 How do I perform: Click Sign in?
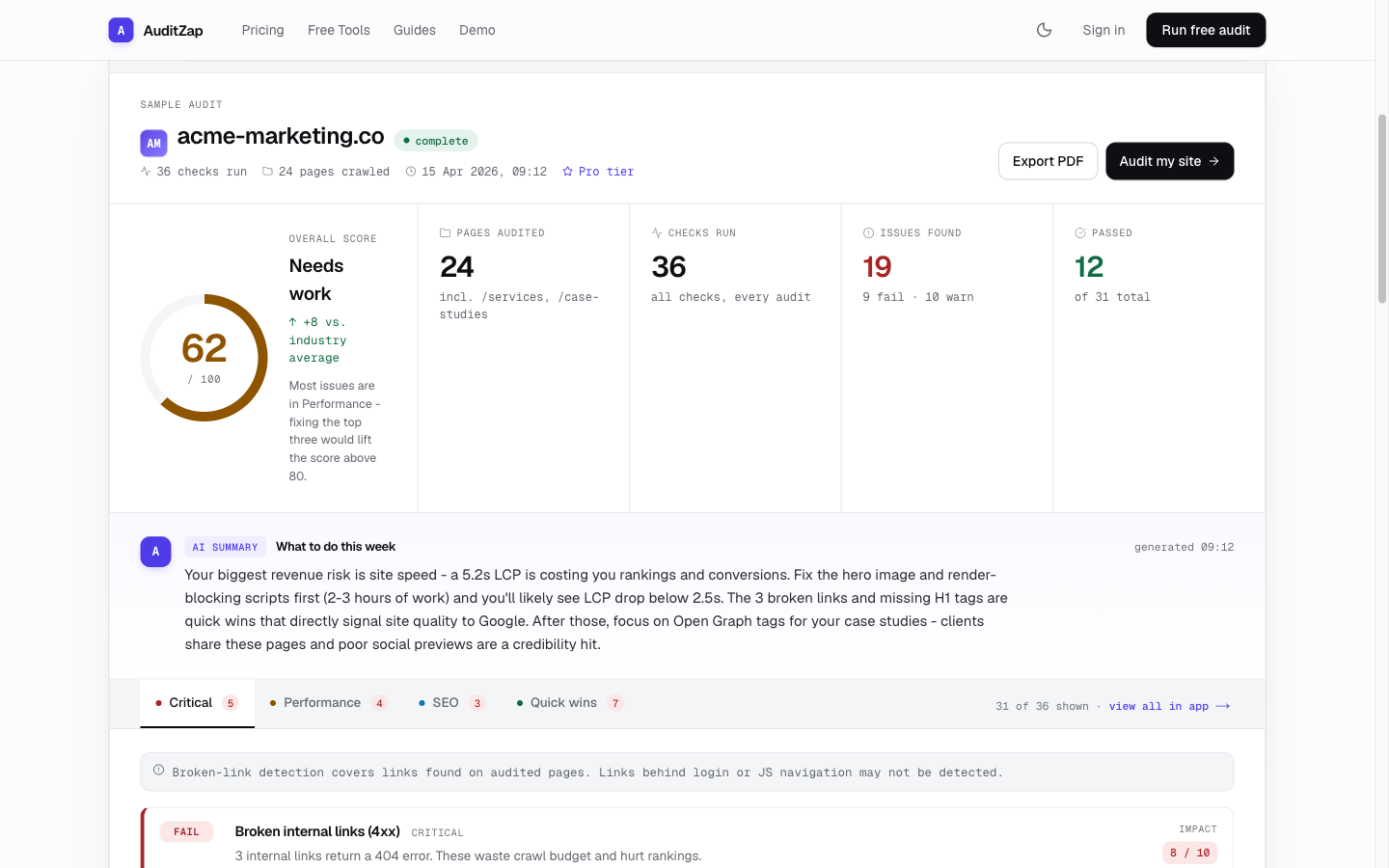(1103, 30)
